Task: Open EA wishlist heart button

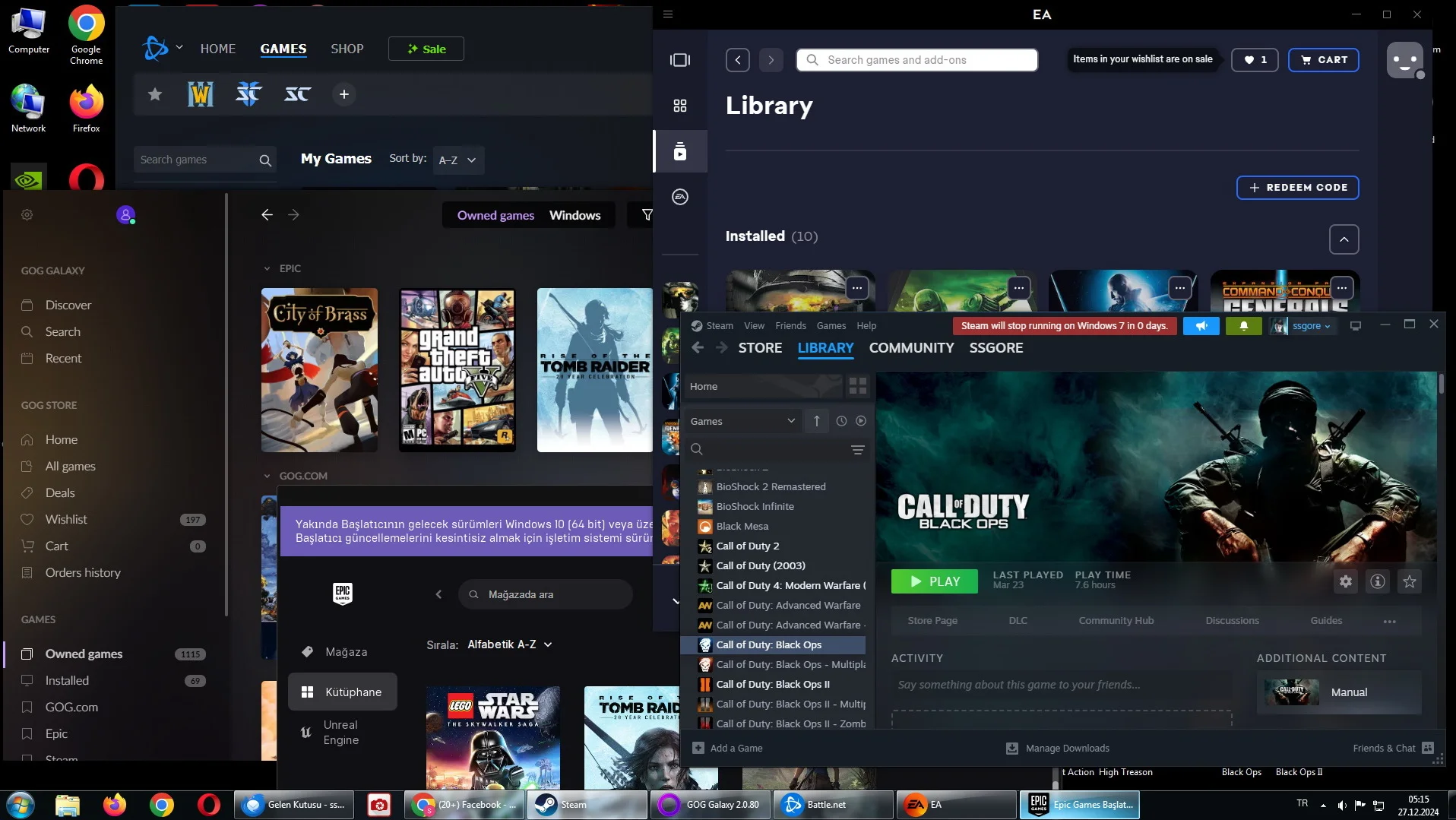Action: (x=1255, y=60)
